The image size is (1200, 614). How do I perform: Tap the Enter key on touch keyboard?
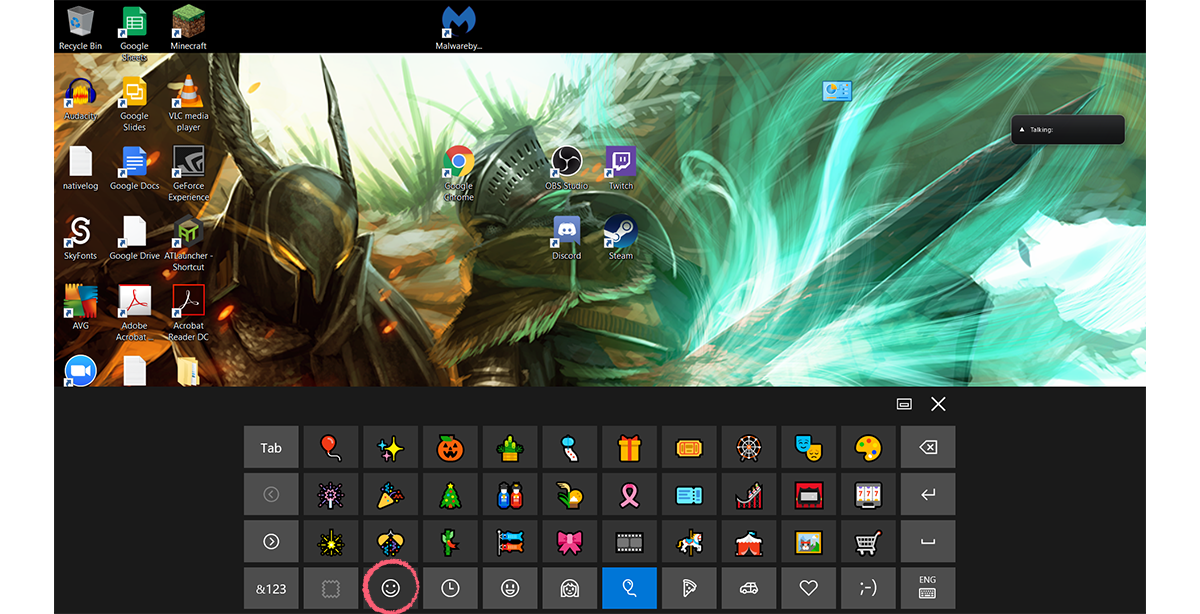coord(928,494)
